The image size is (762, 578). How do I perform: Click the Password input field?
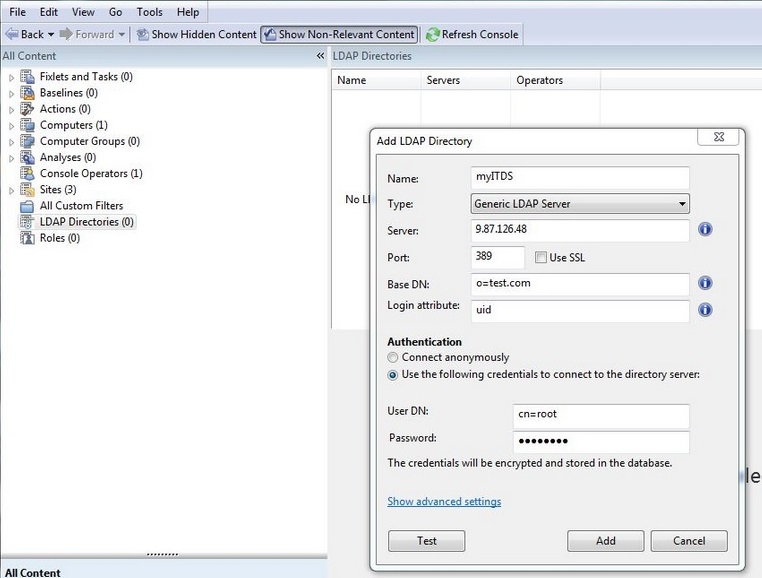click(x=601, y=442)
